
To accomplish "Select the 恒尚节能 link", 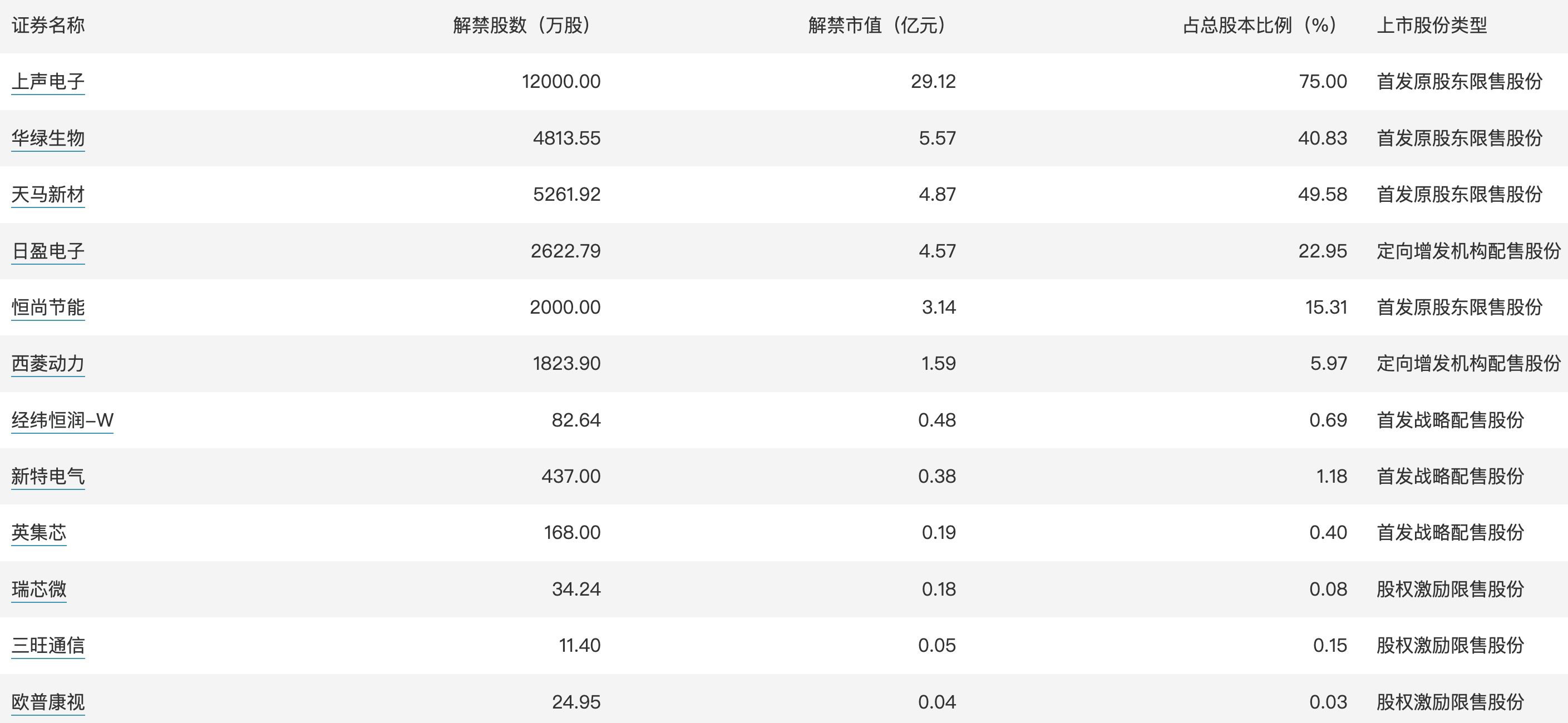I will tap(48, 308).
